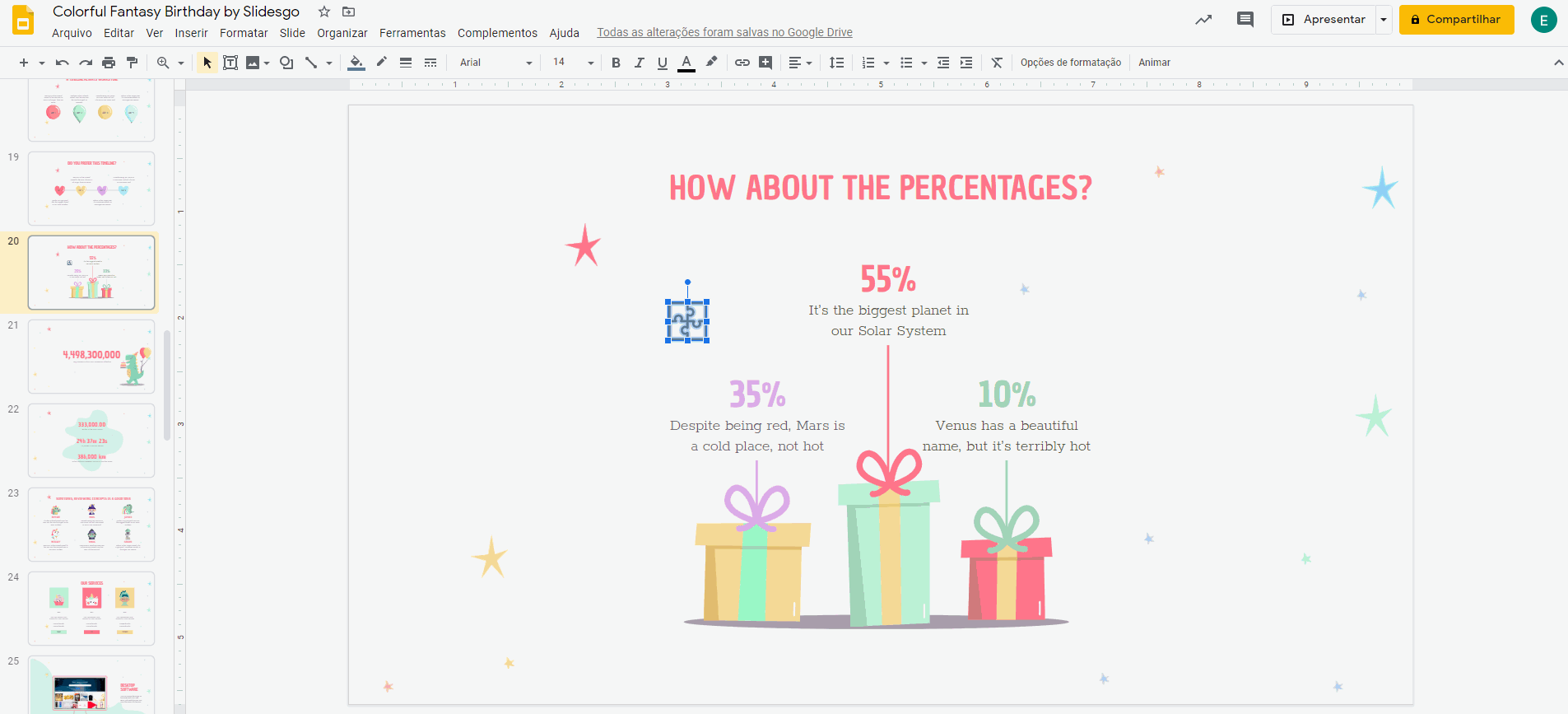
Task: Click the Google Slides home logo
Action: (23, 20)
